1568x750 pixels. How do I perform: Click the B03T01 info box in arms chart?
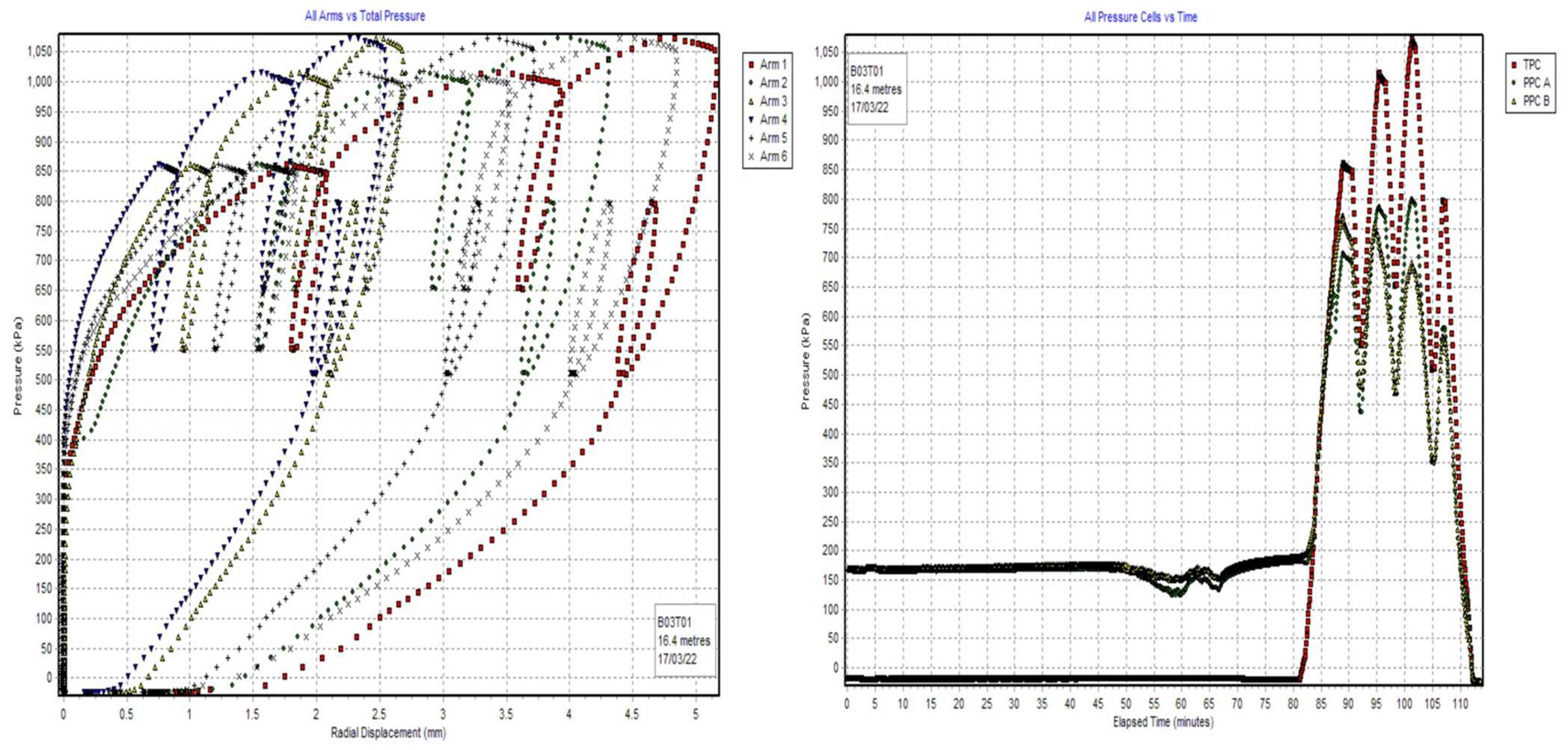pyautogui.click(x=685, y=641)
